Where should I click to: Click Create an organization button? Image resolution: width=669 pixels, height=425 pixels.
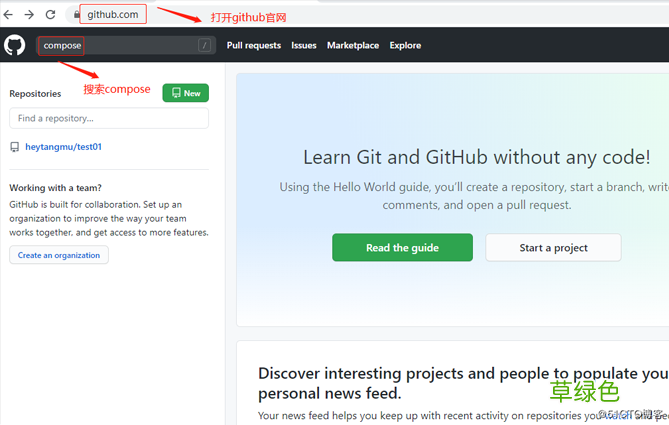[59, 255]
